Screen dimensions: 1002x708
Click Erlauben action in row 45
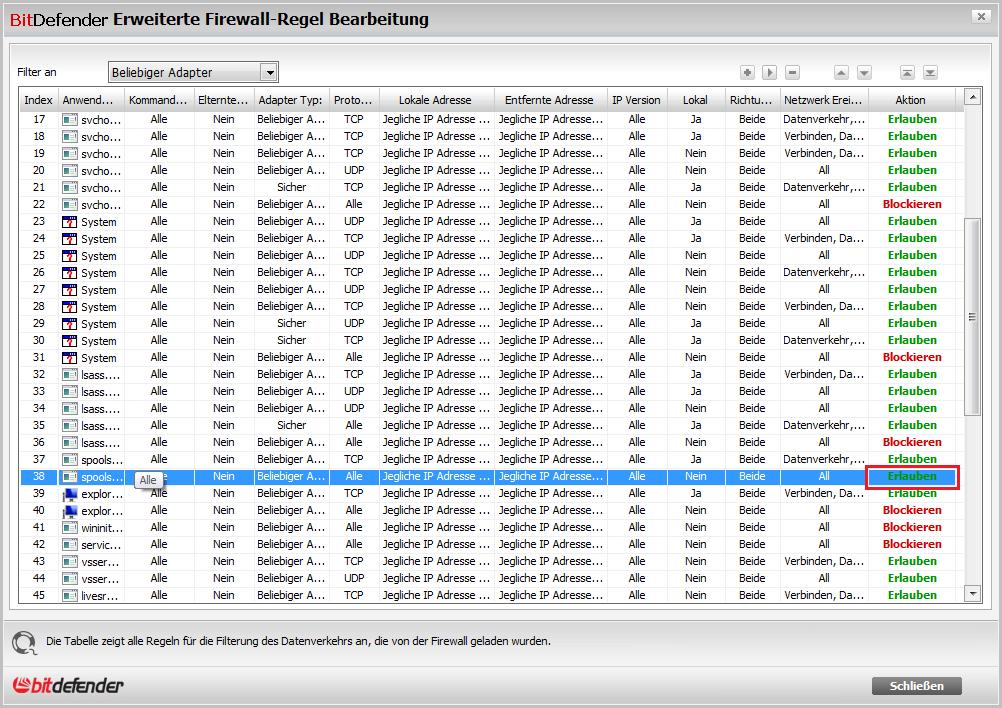(912, 595)
